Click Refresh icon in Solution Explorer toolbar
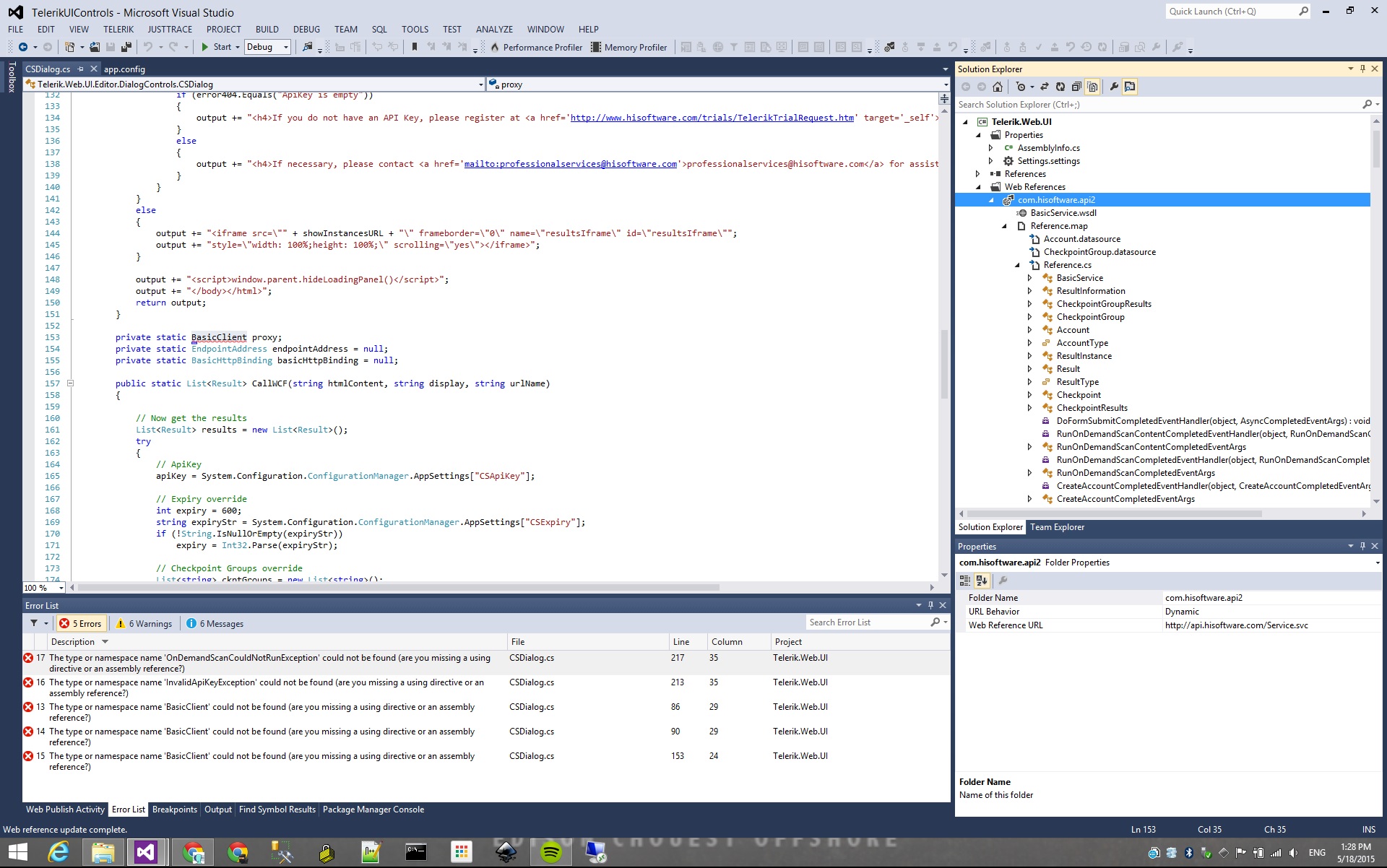The height and width of the screenshot is (868, 1387). click(x=1060, y=87)
